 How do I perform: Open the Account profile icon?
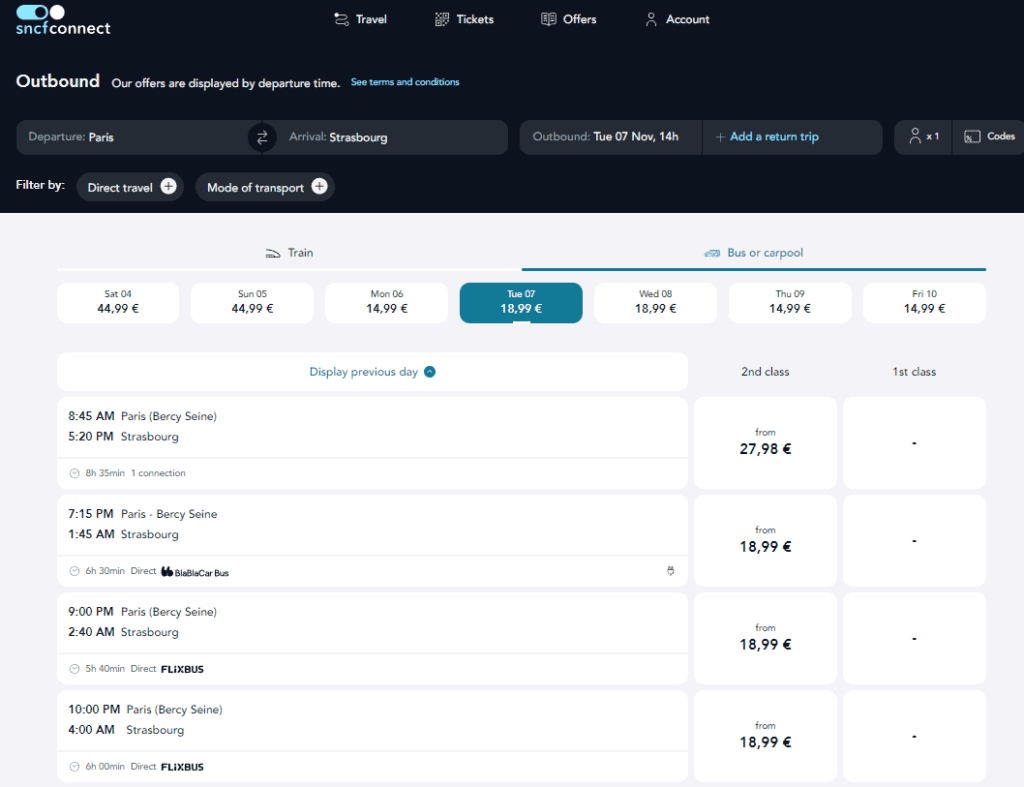coord(651,19)
